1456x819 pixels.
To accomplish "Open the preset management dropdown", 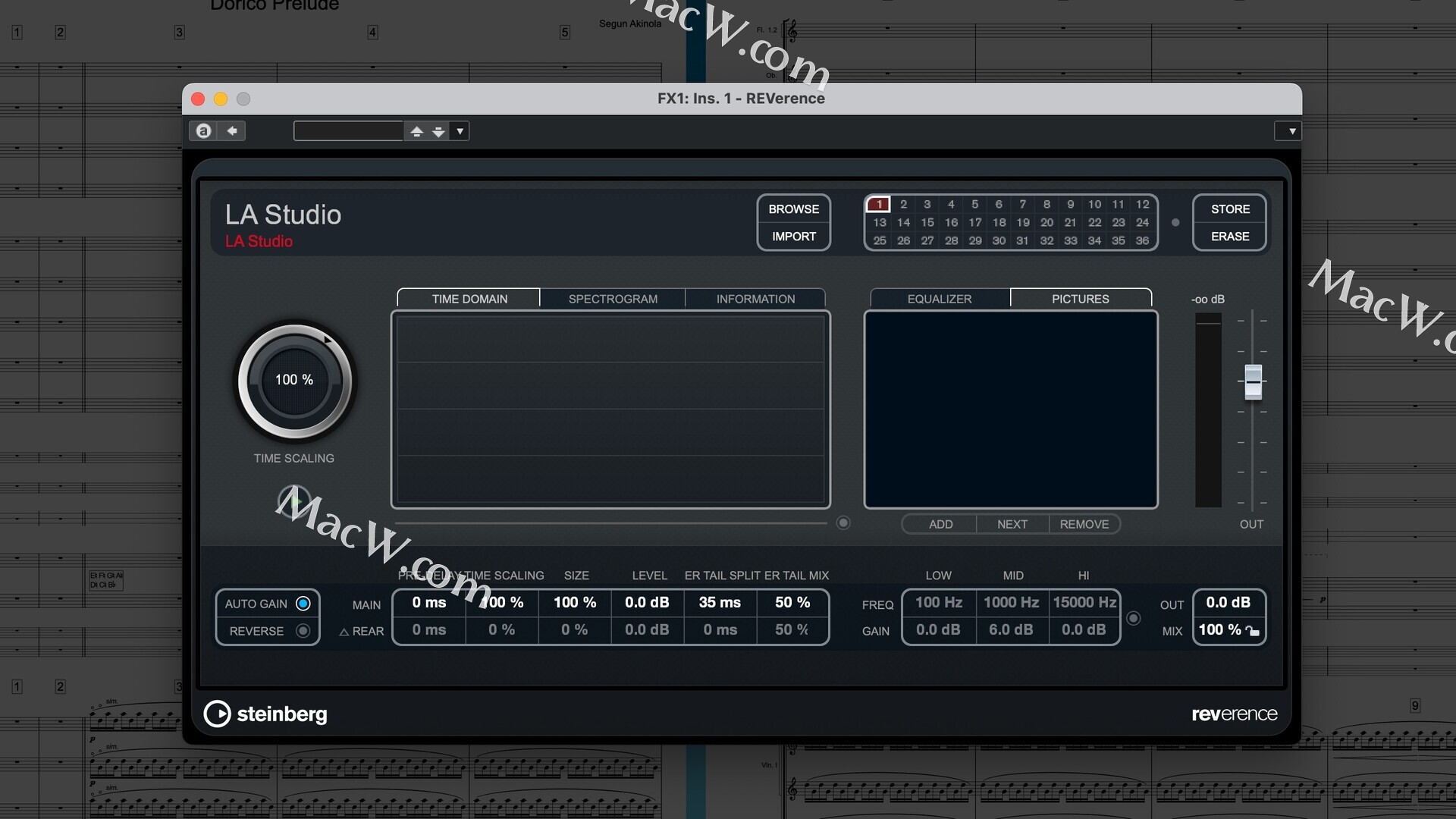I will [460, 131].
